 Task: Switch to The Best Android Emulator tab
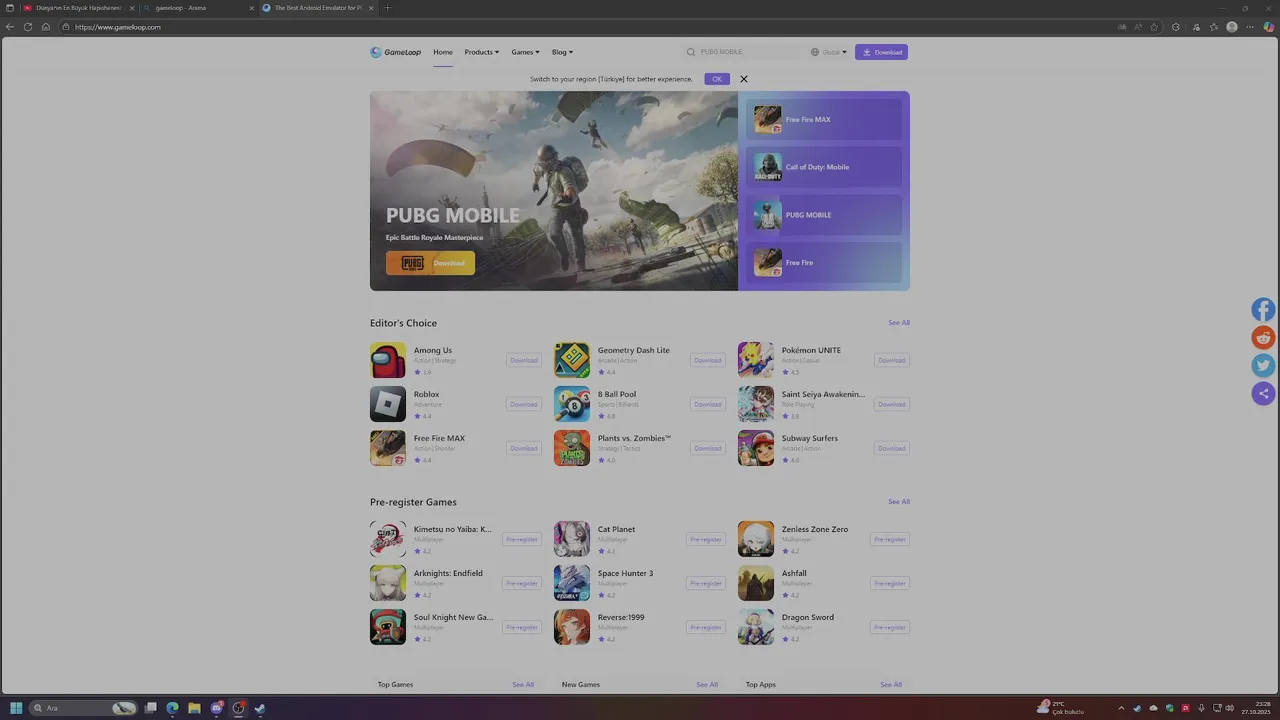(318, 8)
